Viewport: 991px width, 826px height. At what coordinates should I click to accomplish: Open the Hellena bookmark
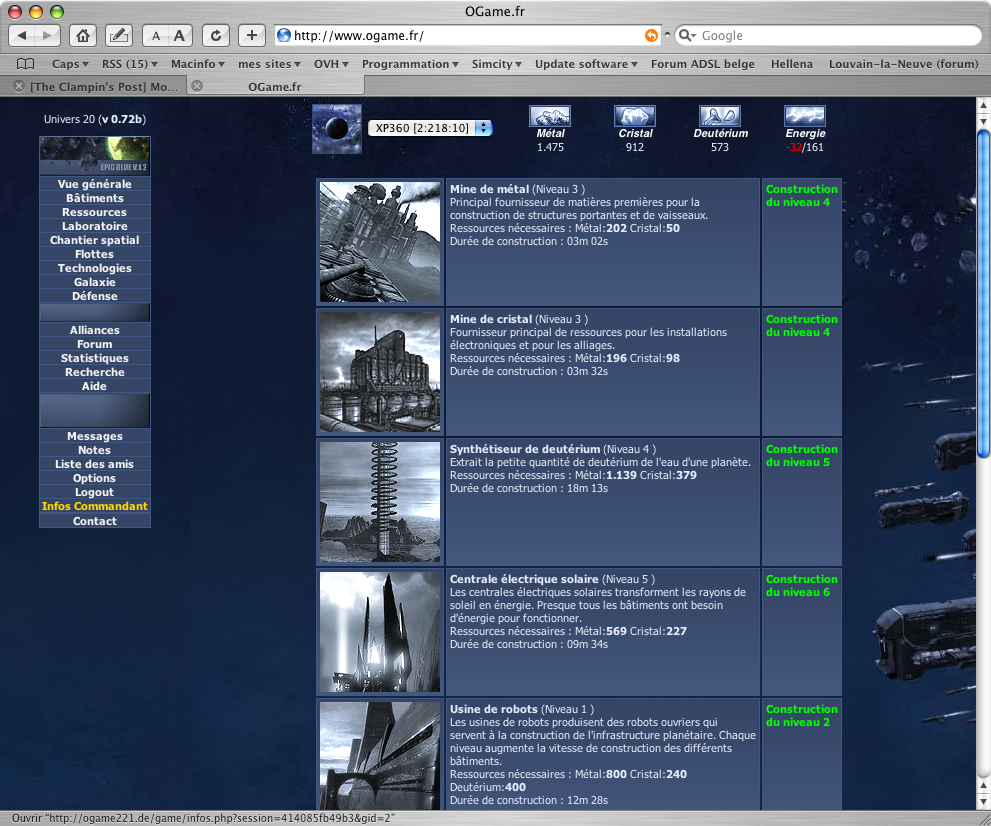pos(792,64)
